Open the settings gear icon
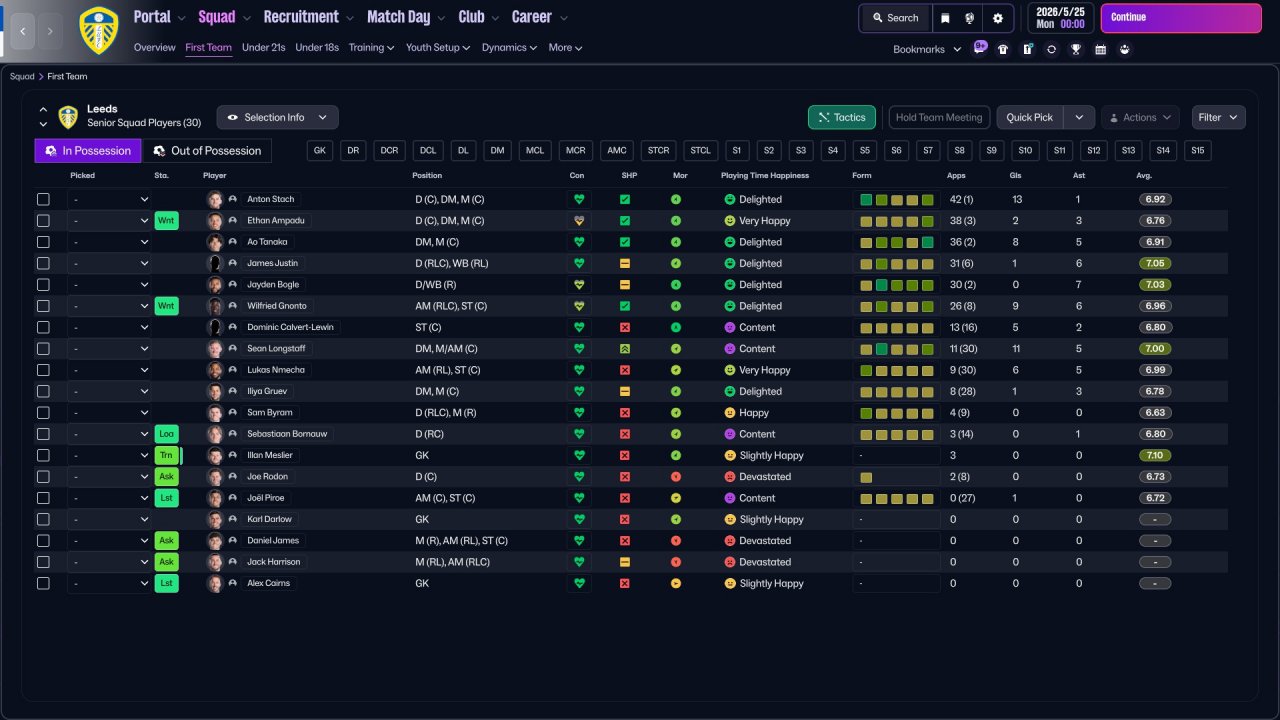1280x720 pixels. tap(998, 18)
